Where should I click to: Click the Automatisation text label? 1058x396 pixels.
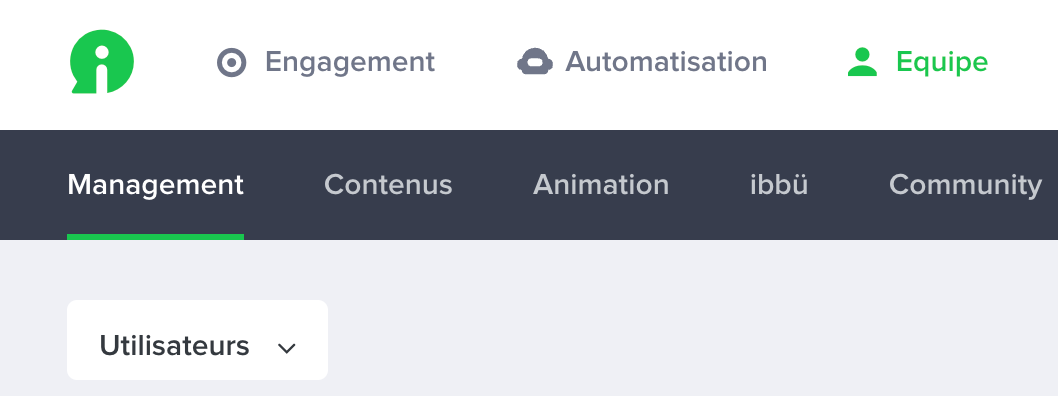(666, 62)
